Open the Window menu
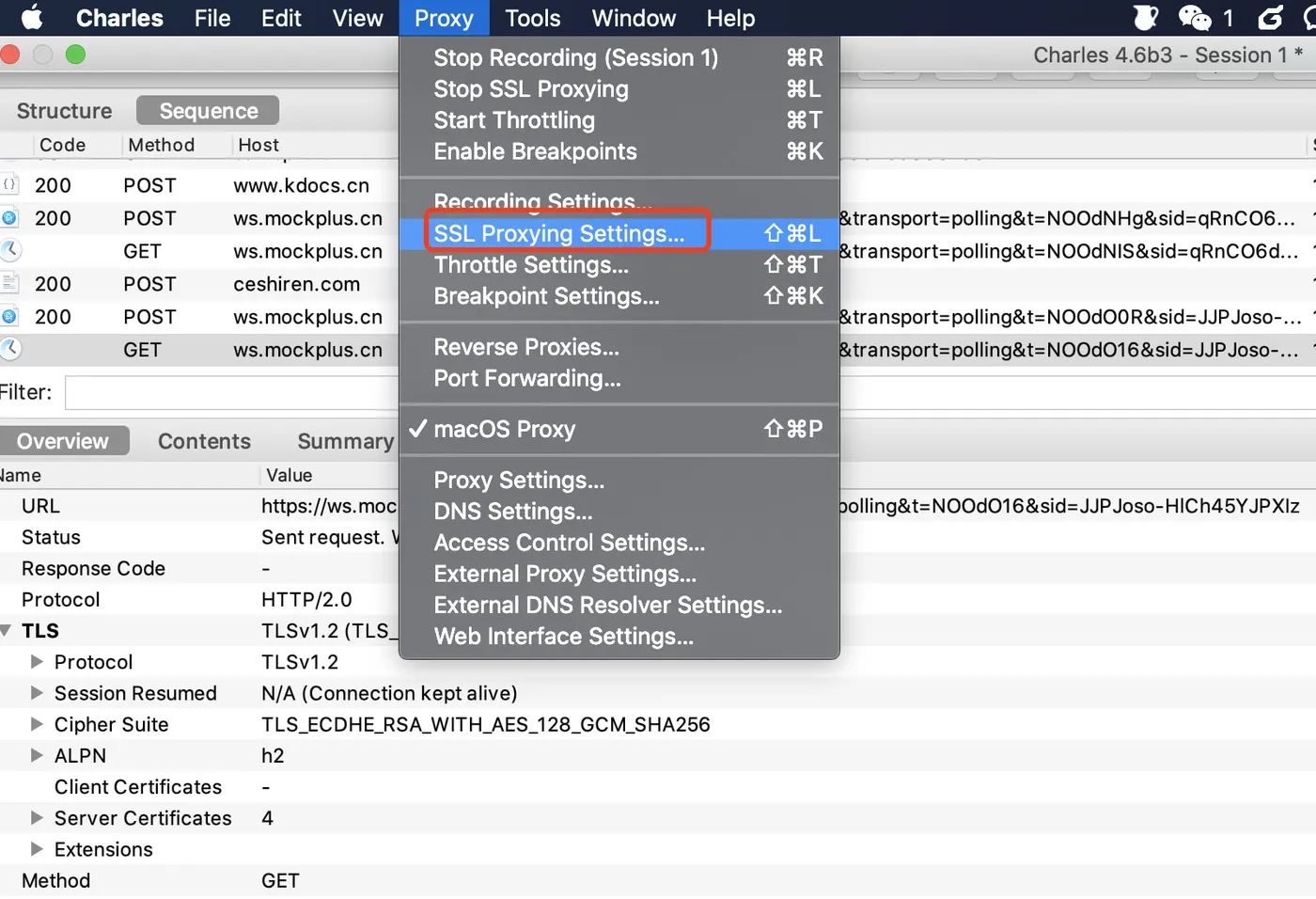This screenshot has width=1316, height=899. coord(634,18)
